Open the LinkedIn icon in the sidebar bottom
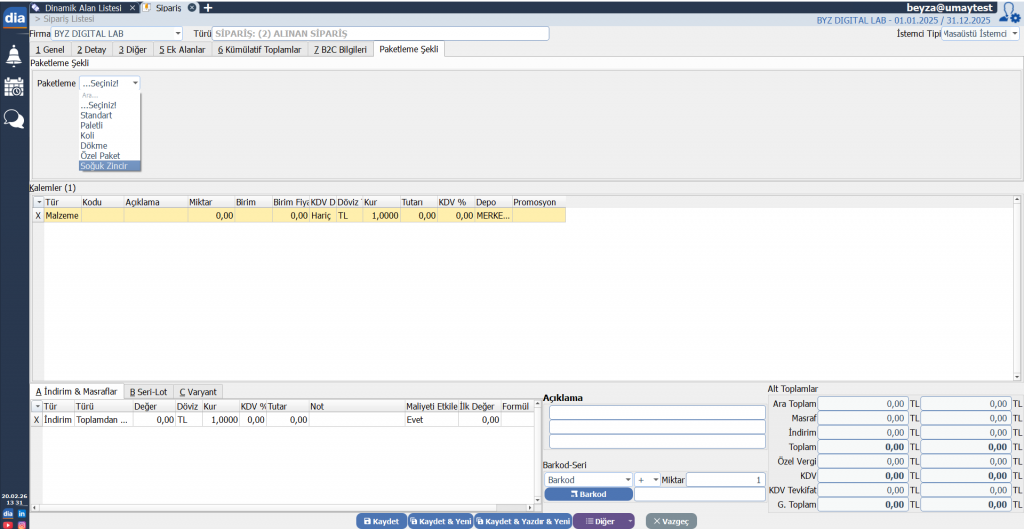Screen dimensions: 1024x529 coord(21,513)
